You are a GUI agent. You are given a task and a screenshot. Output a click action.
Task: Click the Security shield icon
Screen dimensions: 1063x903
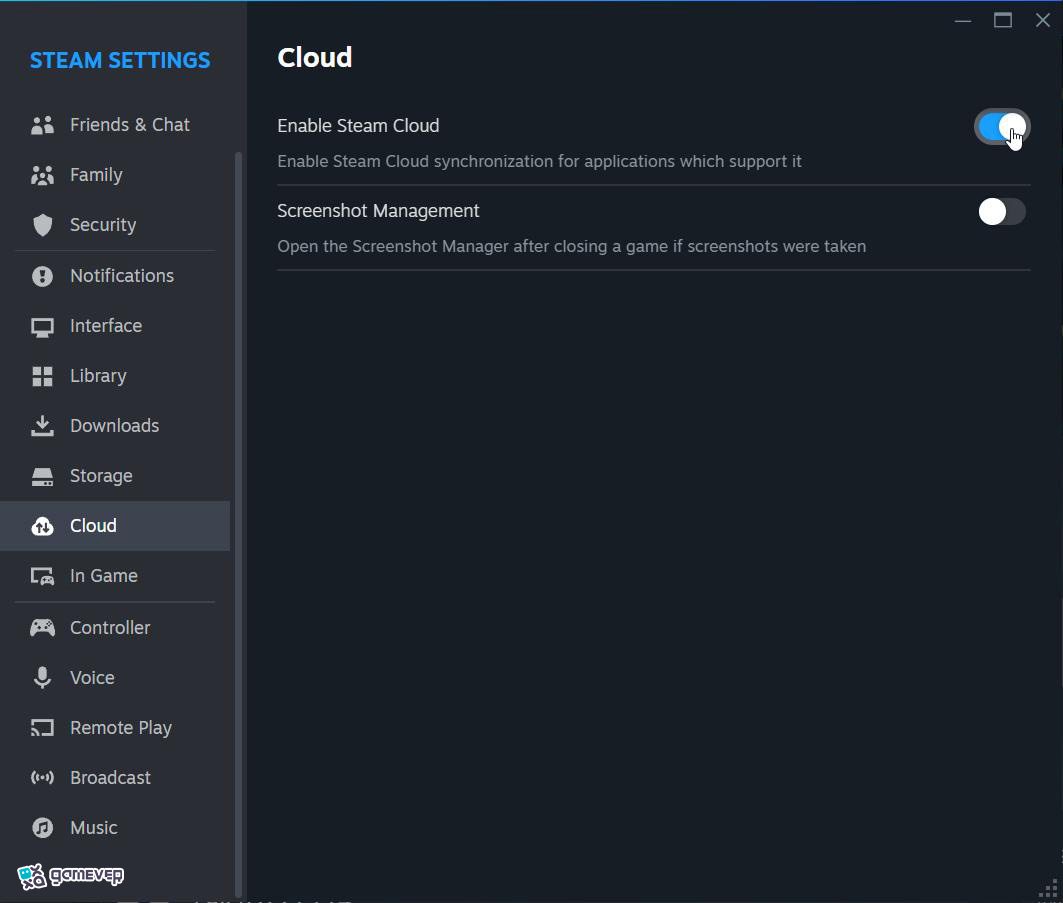[42, 225]
